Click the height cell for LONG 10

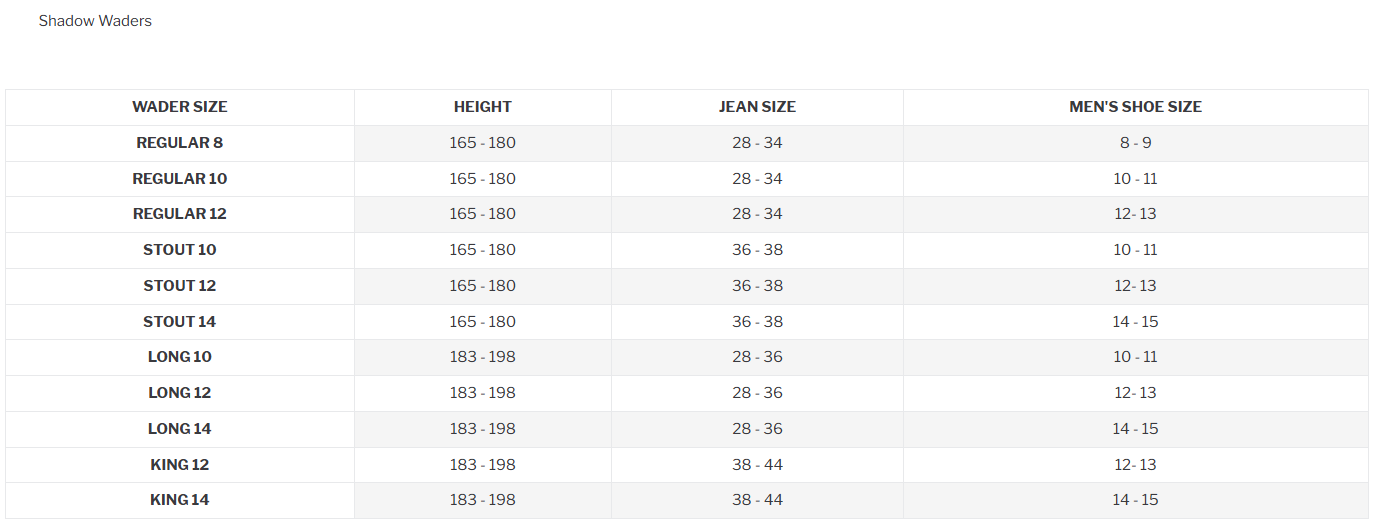tap(483, 357)
